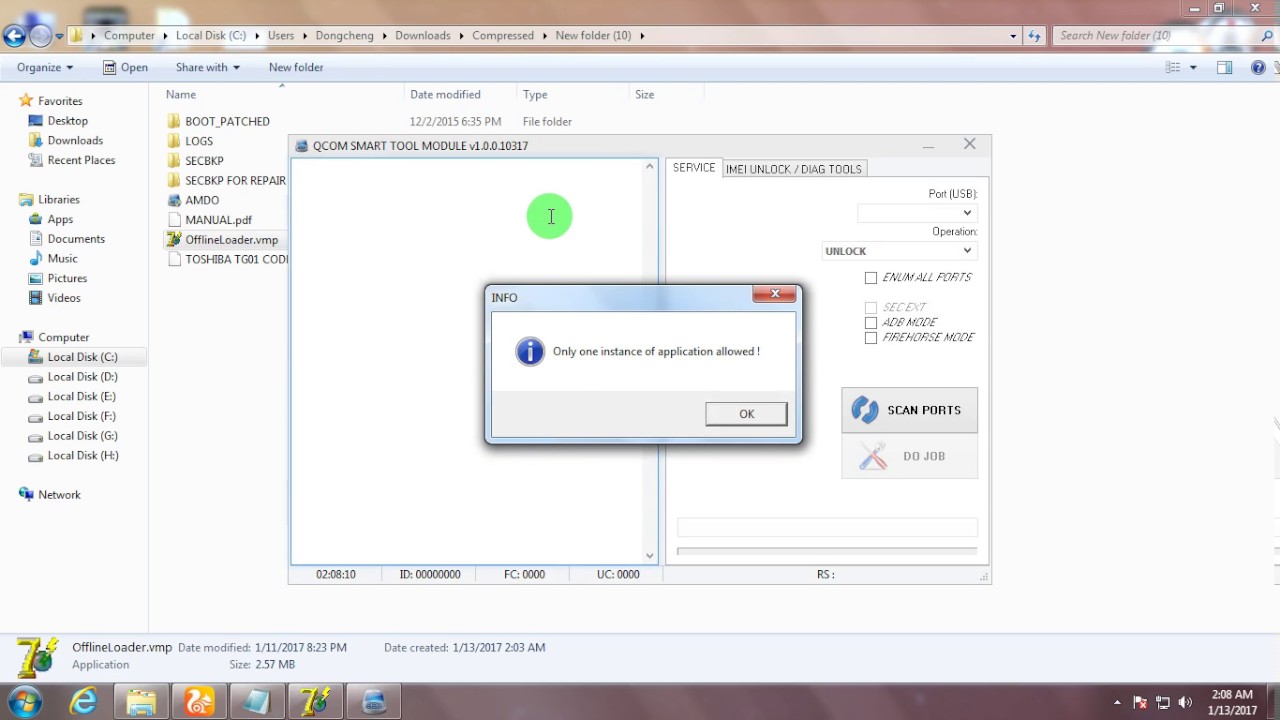The image size is (1280, 720).
Task: Click OK in the INFO dialog
Action: (746, 414)
